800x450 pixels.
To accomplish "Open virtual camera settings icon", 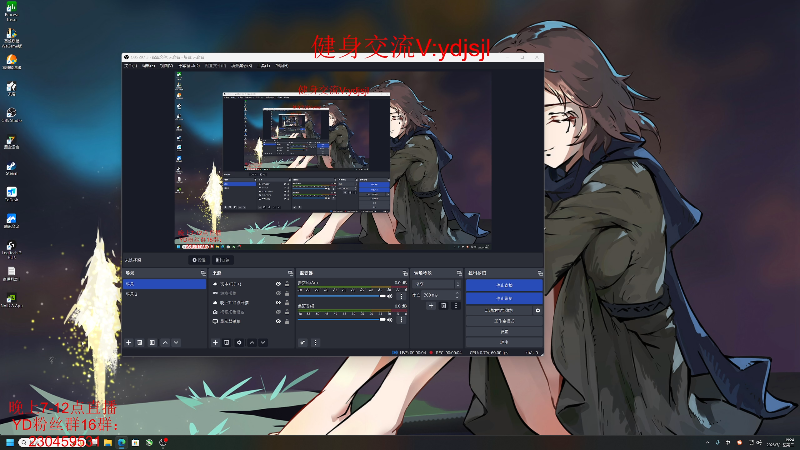I will coord(538,310).
